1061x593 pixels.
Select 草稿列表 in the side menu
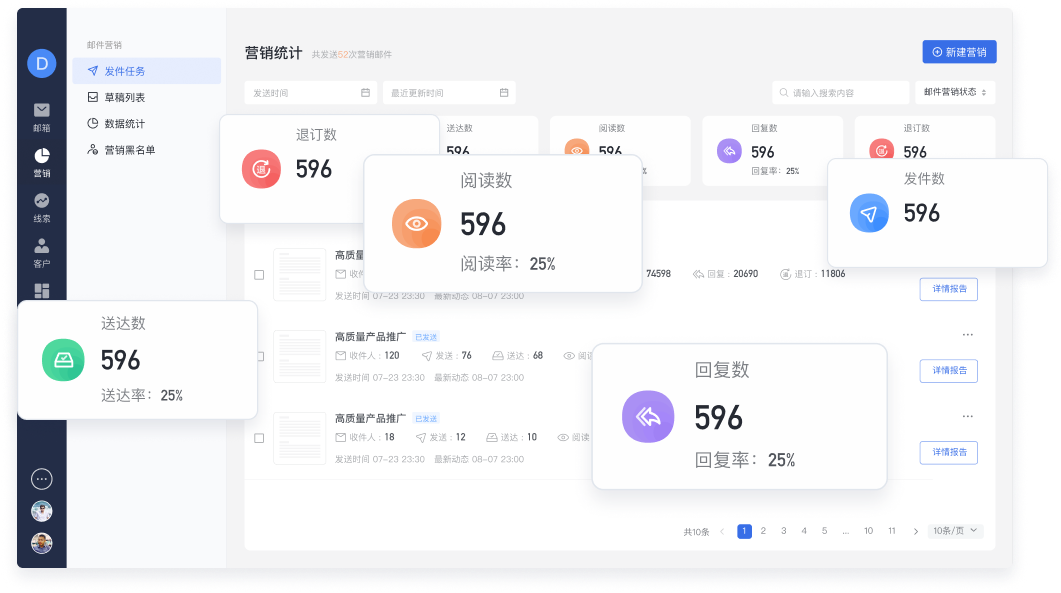click(x=125, y=97)
